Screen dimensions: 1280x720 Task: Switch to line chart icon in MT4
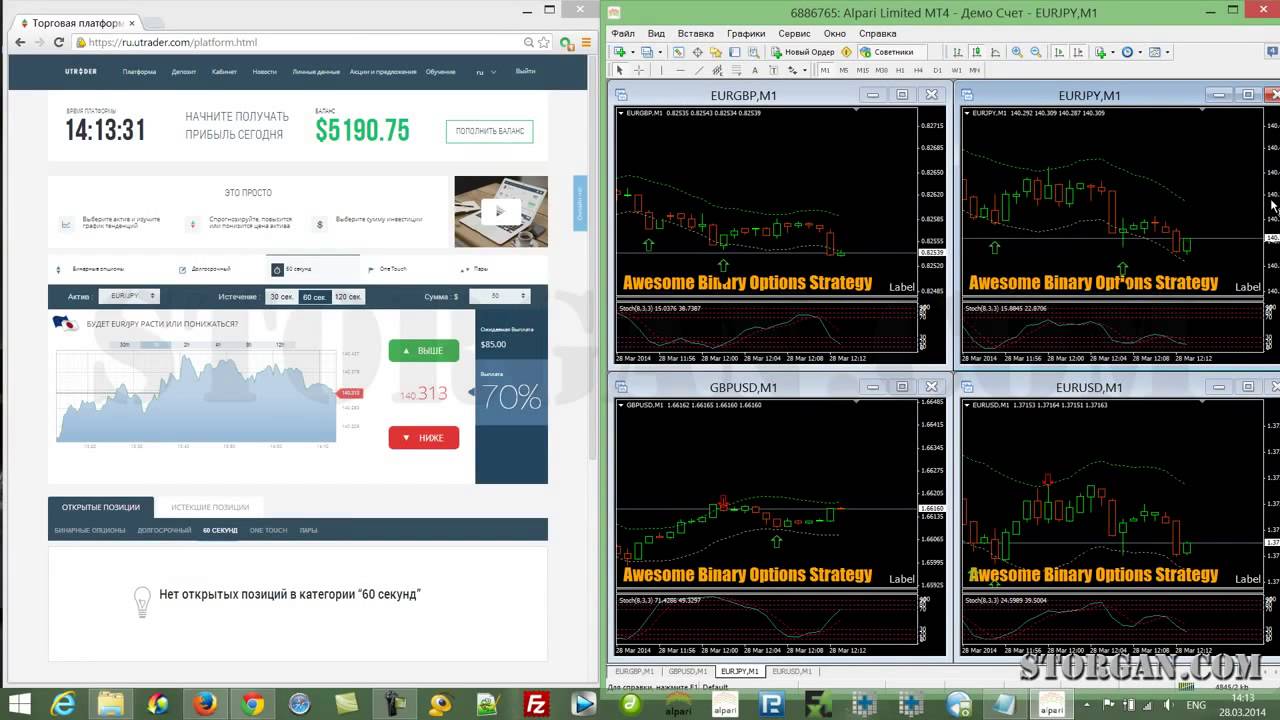996,52
